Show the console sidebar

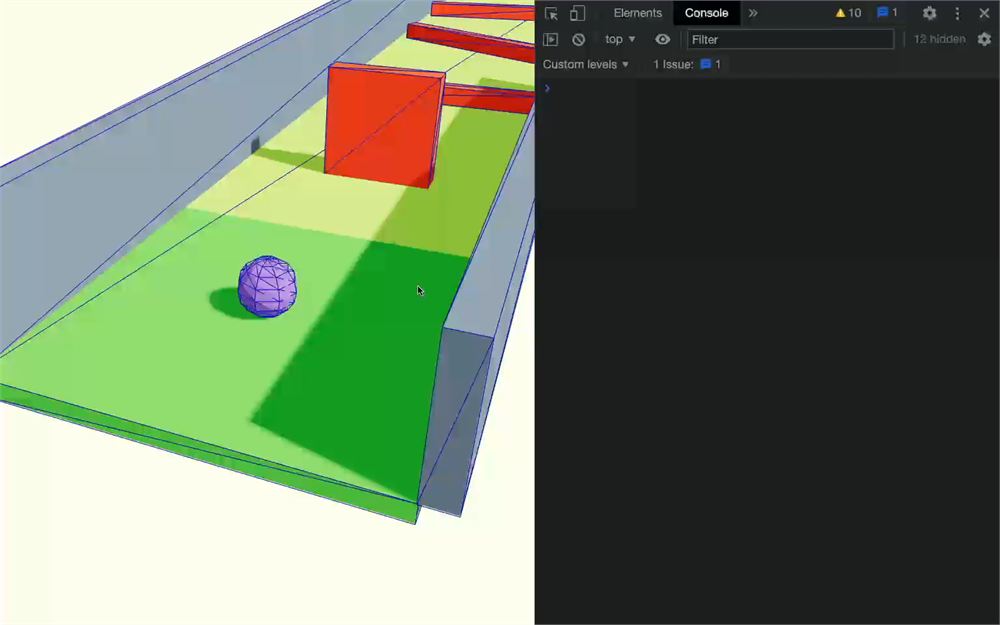550,40
